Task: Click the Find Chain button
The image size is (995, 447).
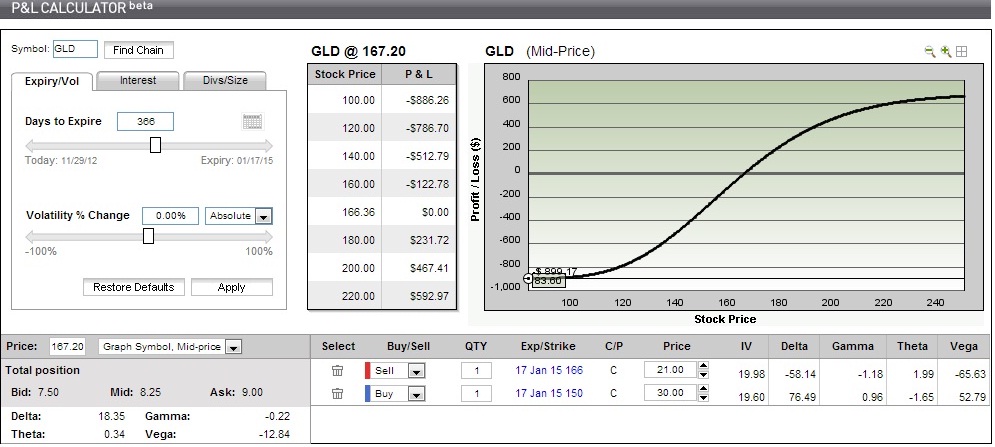Action: tap(138, 50)
